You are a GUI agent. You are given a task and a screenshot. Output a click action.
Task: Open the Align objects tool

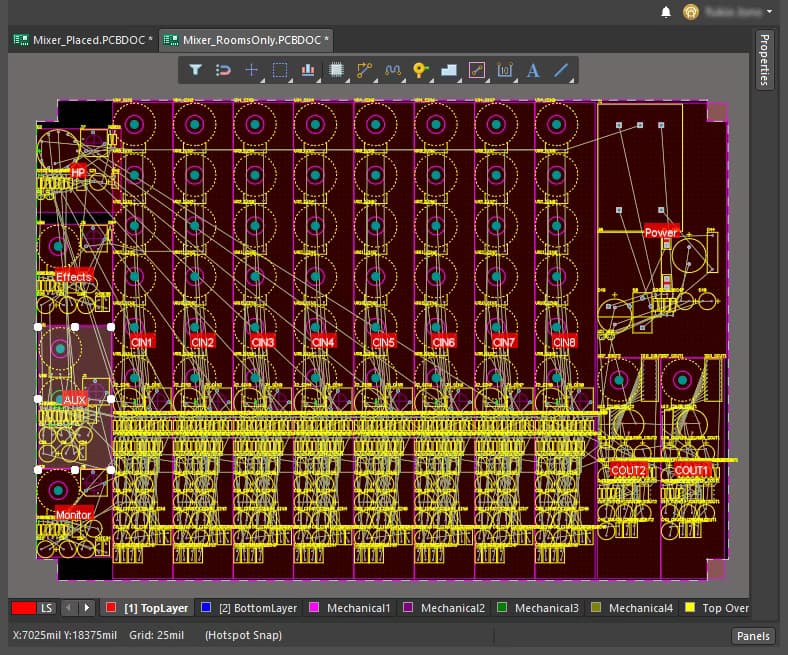click(x=308, y=71)
